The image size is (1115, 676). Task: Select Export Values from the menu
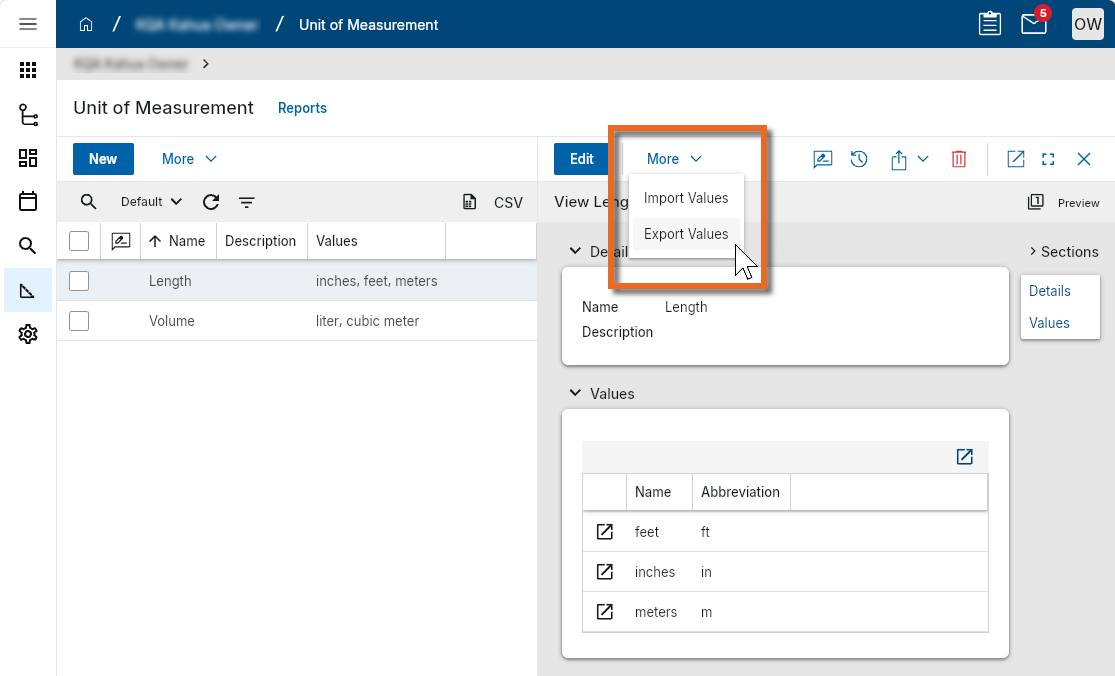686,234
